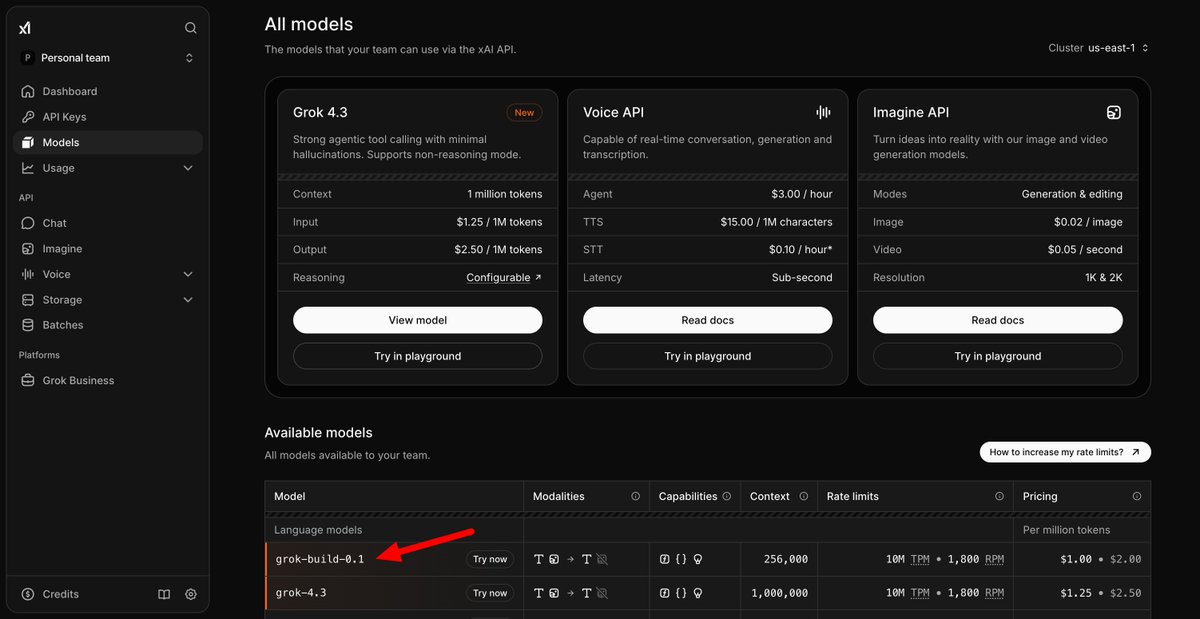Click the $1.25 • $2.50 pricing cell
Image resolution: width=1200 pixels, height=619 pixels.
(1101, 594)
